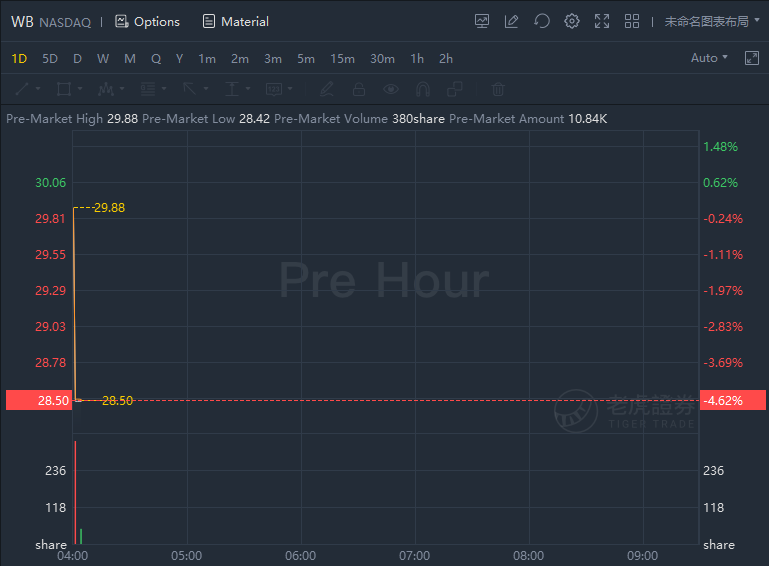Screen dimensions: 769x566
Task: Select the rectangle shape drawing tool
Action: tap(64, 89)
